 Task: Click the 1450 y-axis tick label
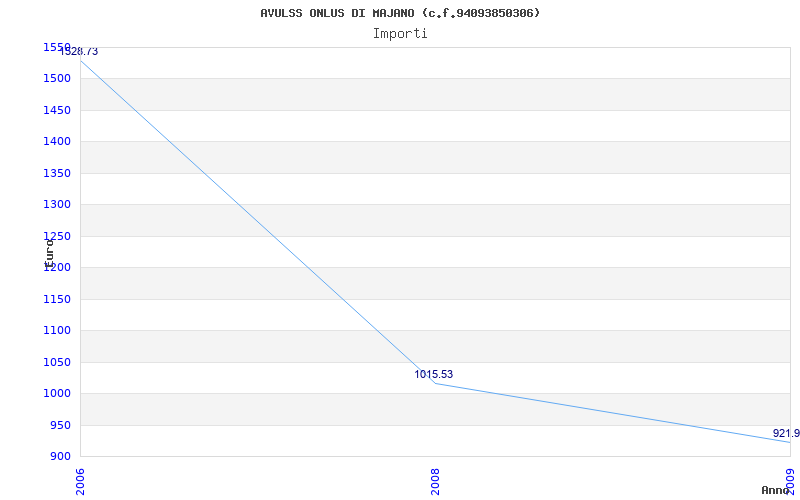57,110
